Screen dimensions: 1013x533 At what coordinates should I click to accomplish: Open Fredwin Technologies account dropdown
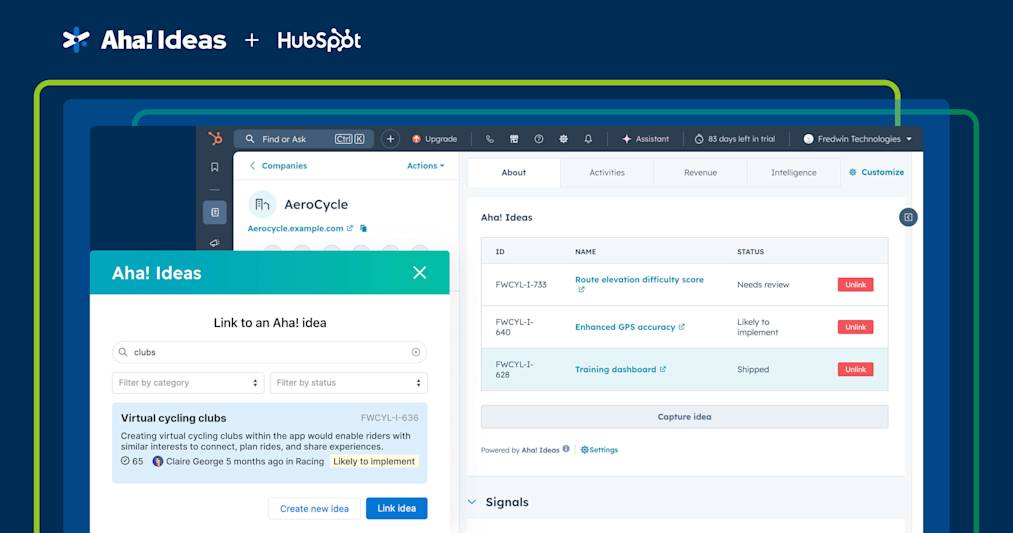[x=857, y=139]
